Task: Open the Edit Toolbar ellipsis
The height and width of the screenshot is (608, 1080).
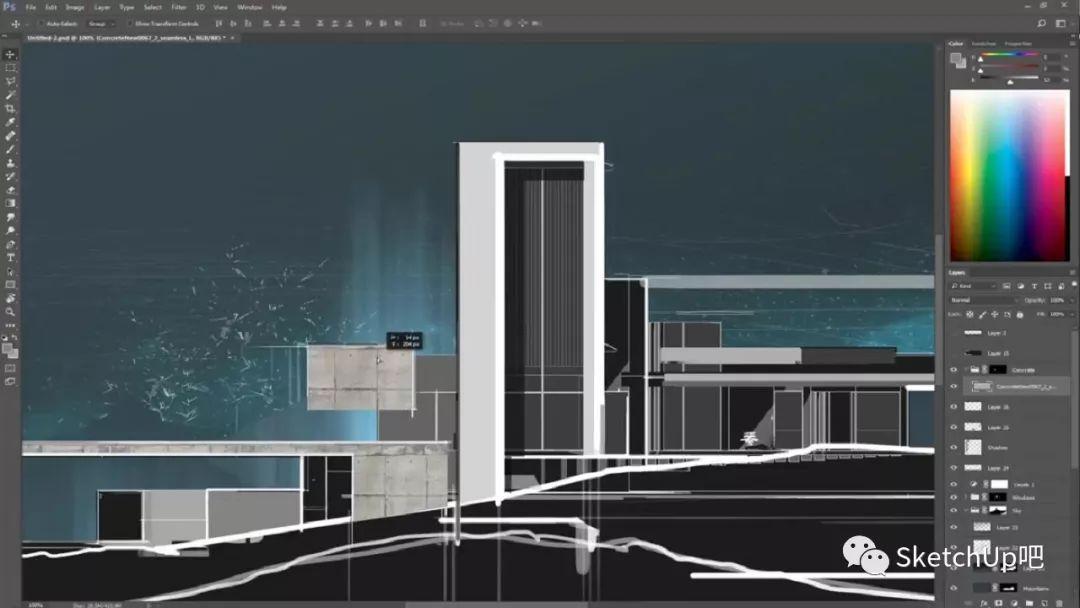Action: tap(10, 325)
